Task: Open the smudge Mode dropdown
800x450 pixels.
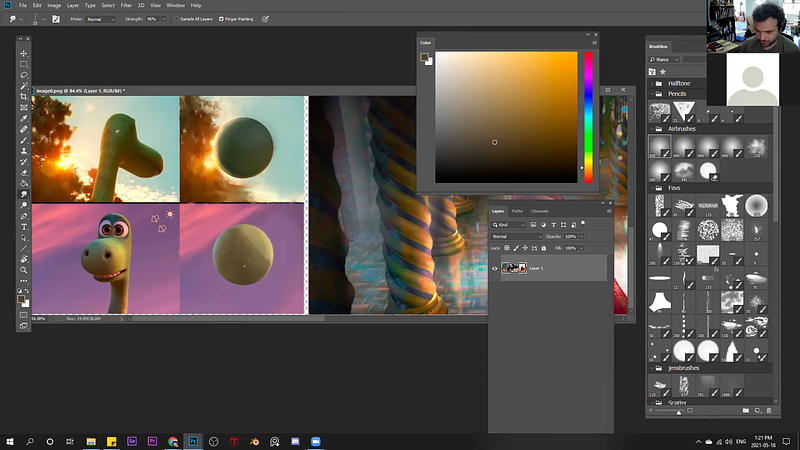Action: tap(101, 19)
